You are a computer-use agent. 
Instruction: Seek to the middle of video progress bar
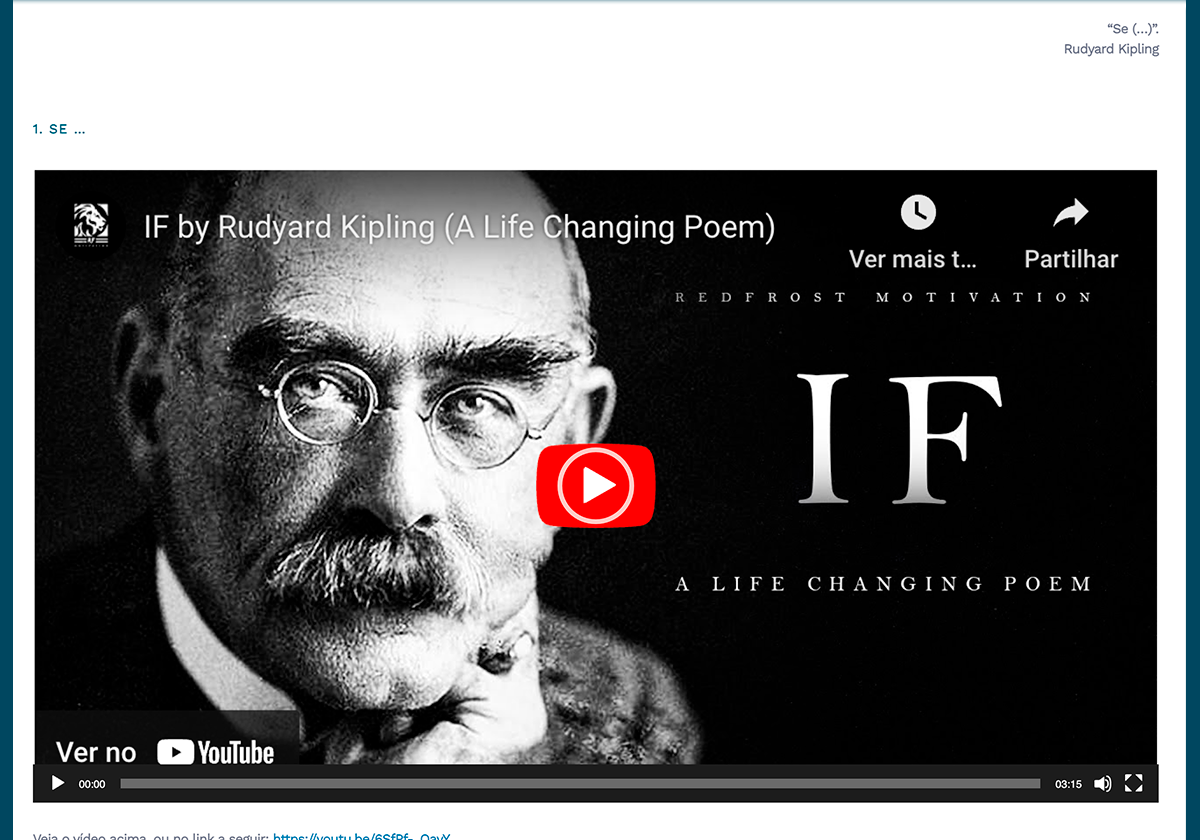coord(580,784)
